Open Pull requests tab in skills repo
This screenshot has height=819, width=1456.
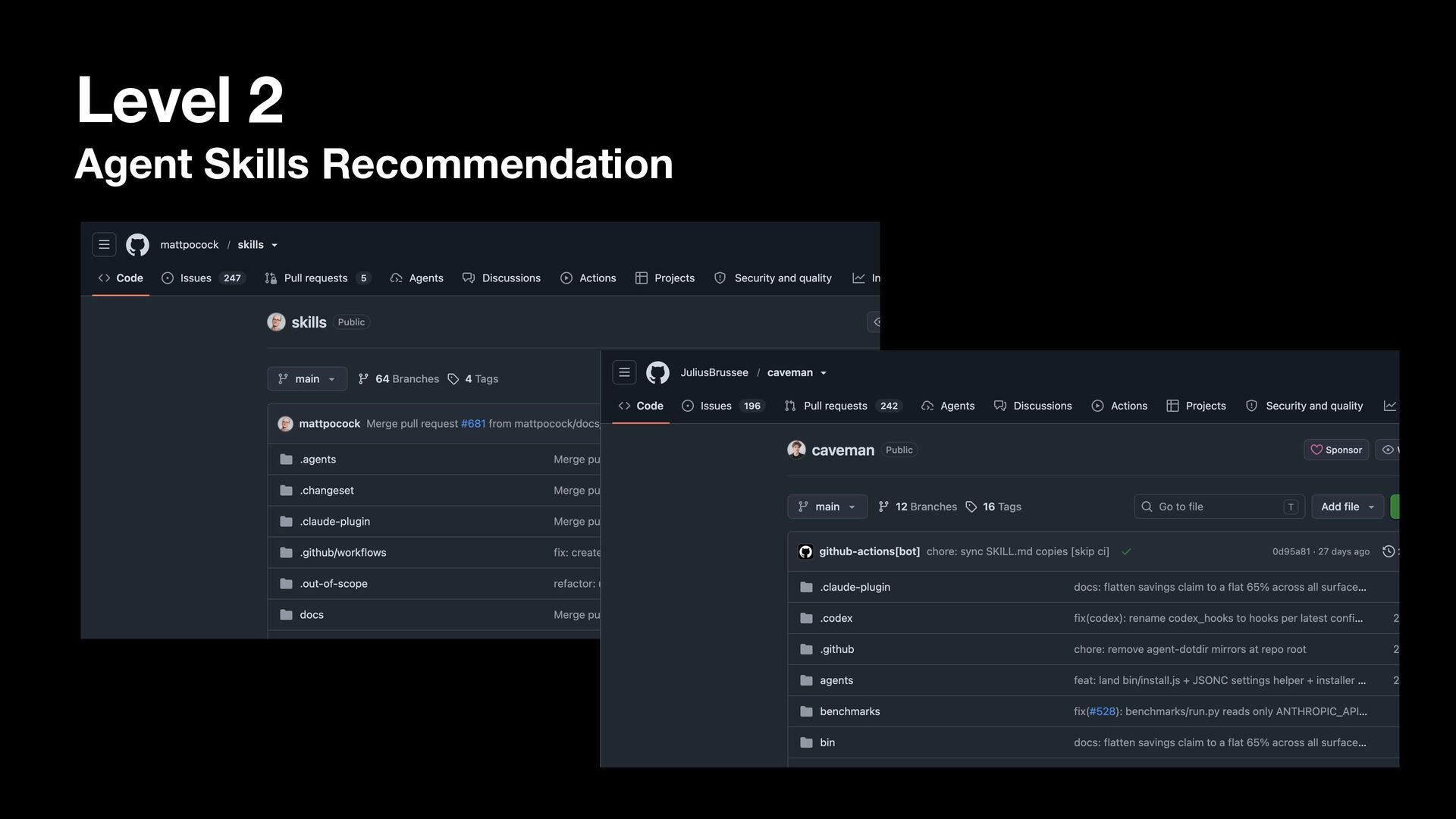pyautogui.click(x=318, y=278)
